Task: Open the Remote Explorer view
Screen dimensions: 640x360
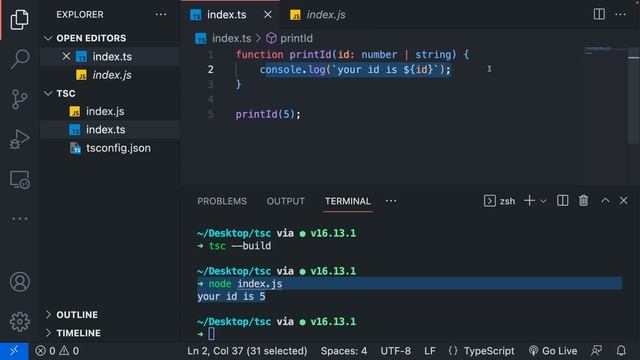Action: coord(19,179)
